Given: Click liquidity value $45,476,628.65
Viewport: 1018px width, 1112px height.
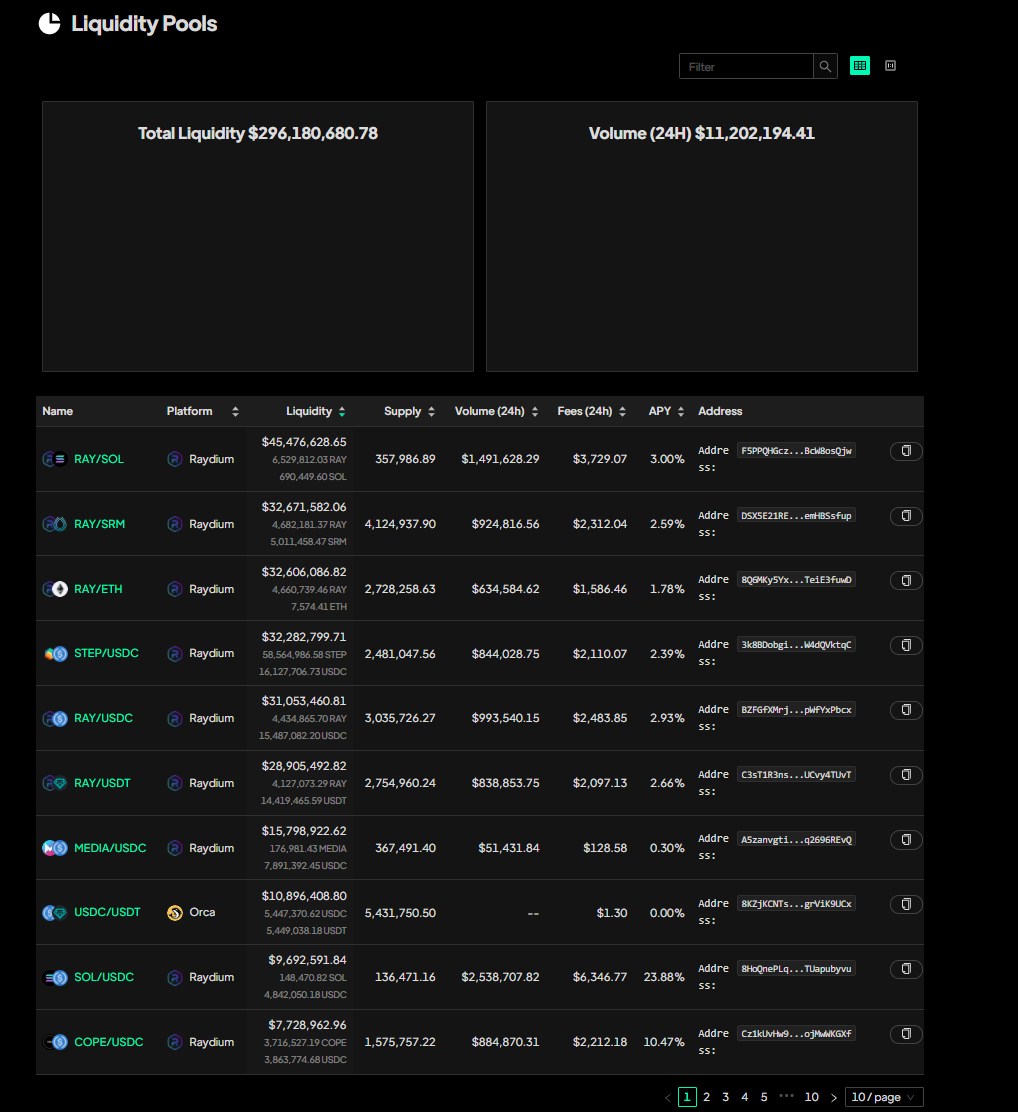Looking at the screenshot, I should click(x=304, y=442).
